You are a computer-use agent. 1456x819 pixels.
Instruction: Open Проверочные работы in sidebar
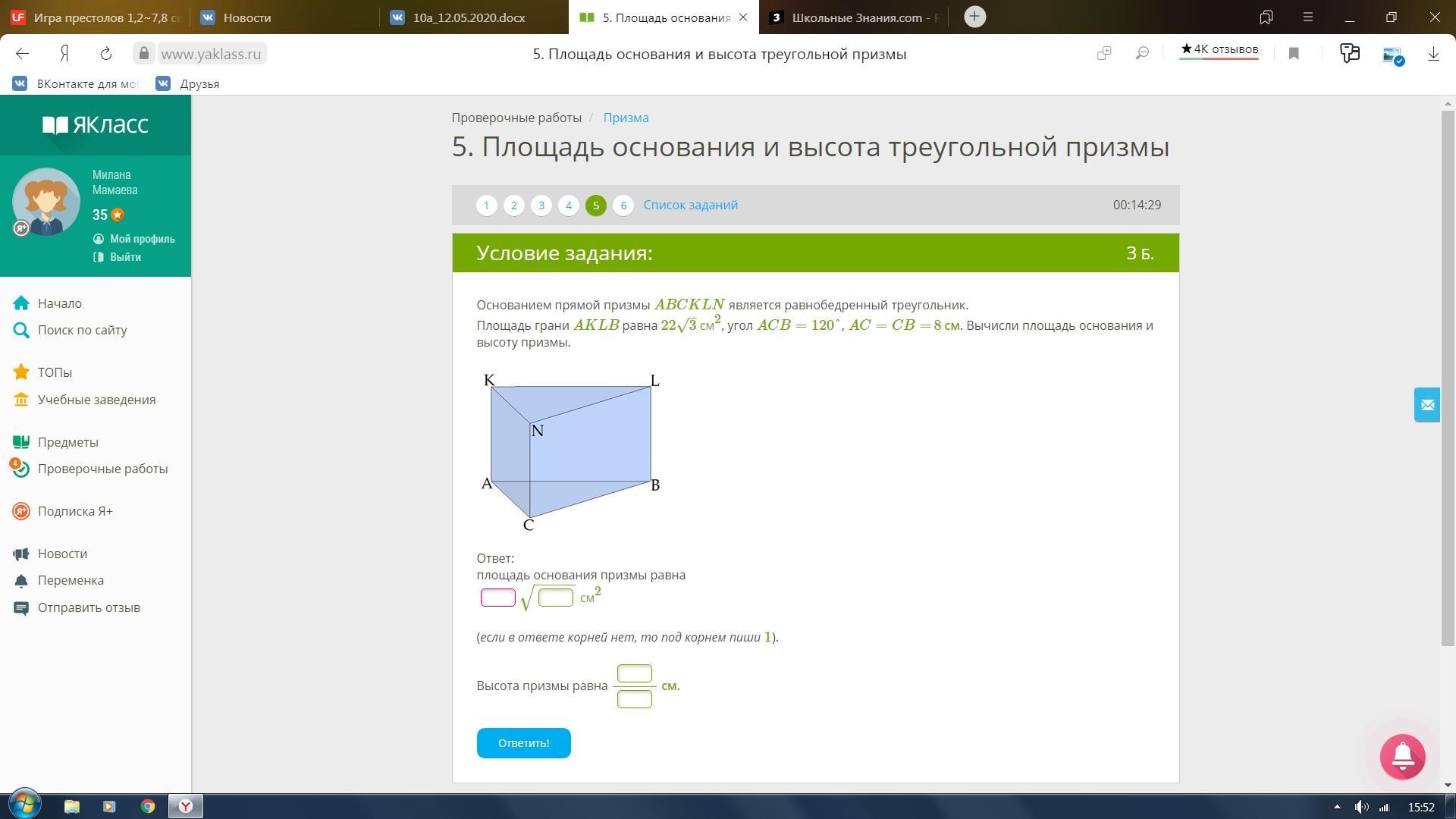point(102,469)
